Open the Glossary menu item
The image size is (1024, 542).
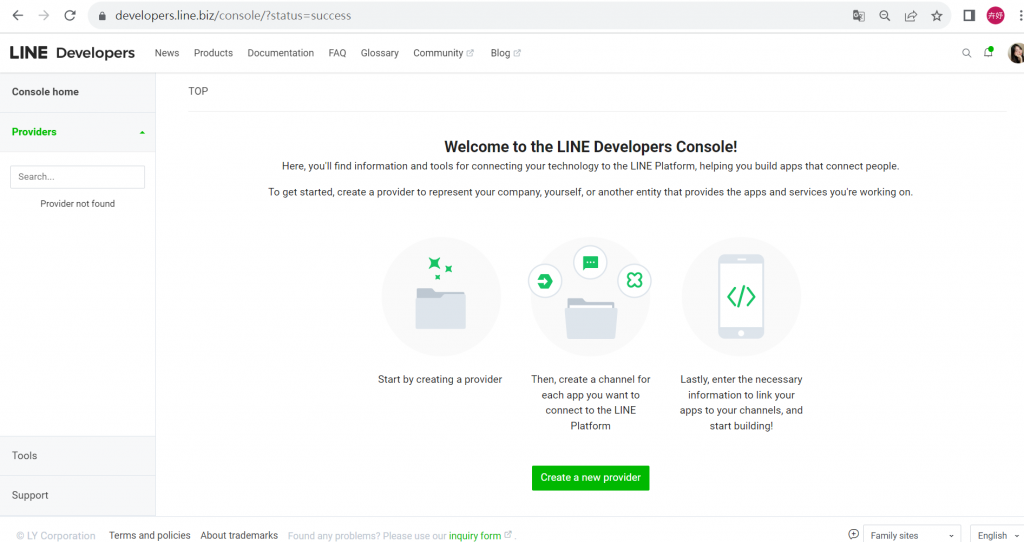coord(379,53)
